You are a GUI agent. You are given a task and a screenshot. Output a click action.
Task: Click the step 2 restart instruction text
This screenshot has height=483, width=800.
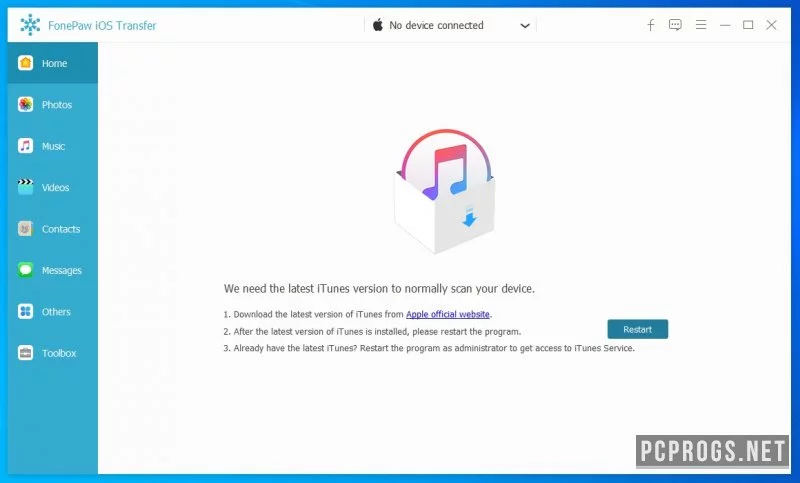click(x=372, y=332)
